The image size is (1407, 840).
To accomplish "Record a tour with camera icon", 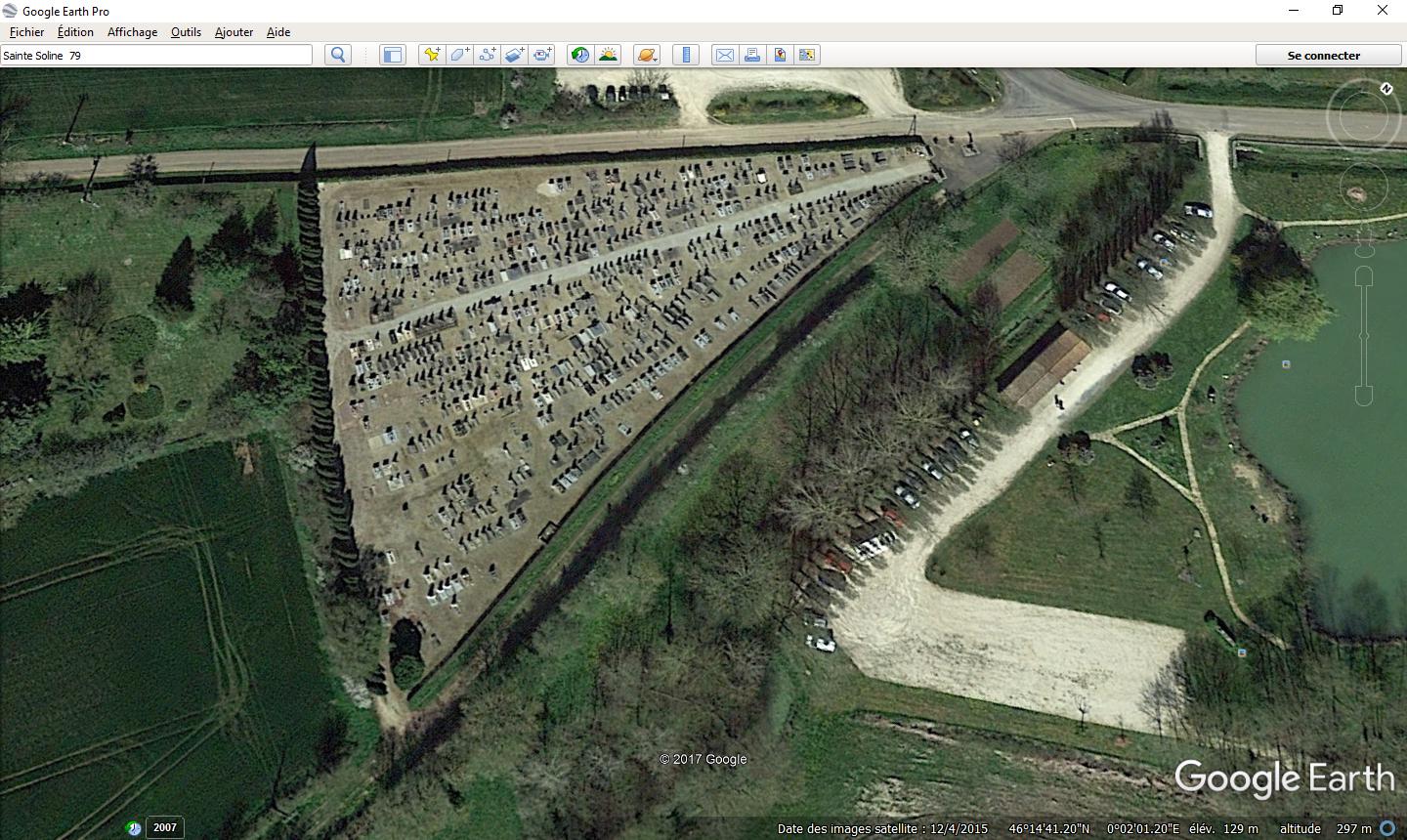I will coord(541,55).
